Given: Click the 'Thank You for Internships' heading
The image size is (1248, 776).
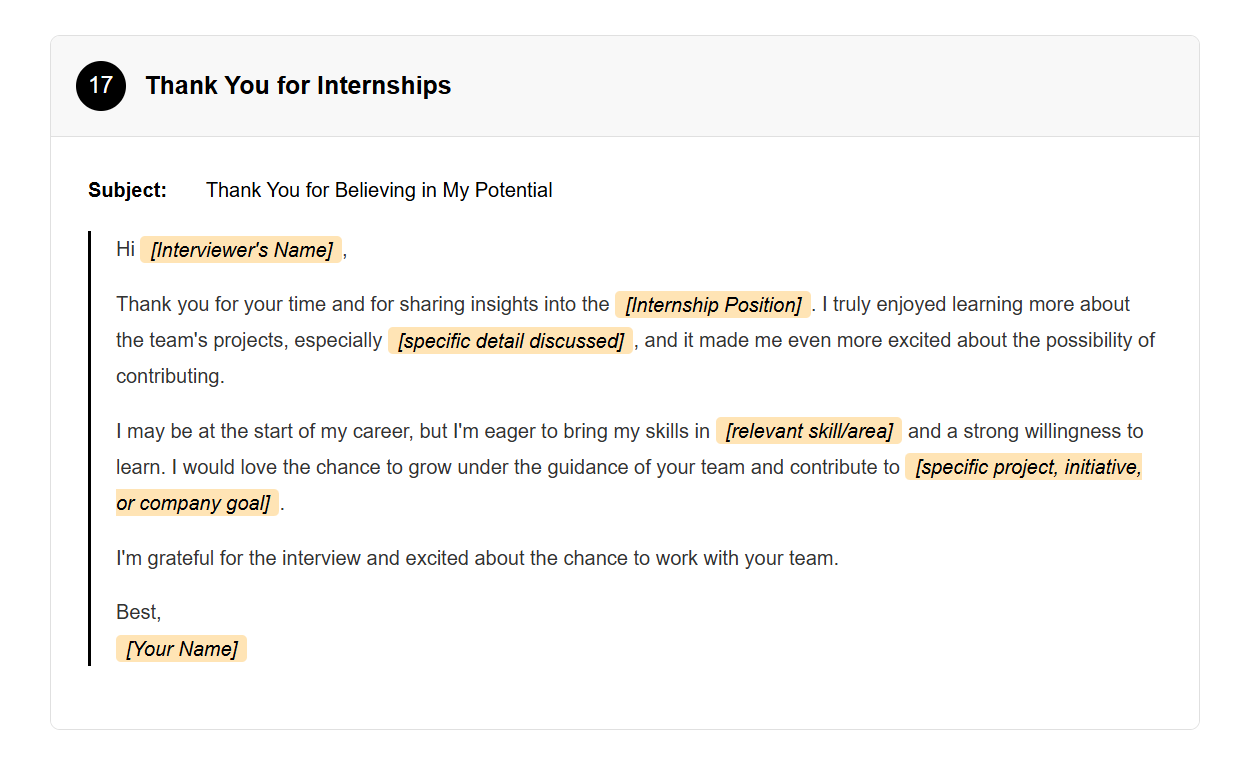Looking at the screenshot, I should [298, 86].
